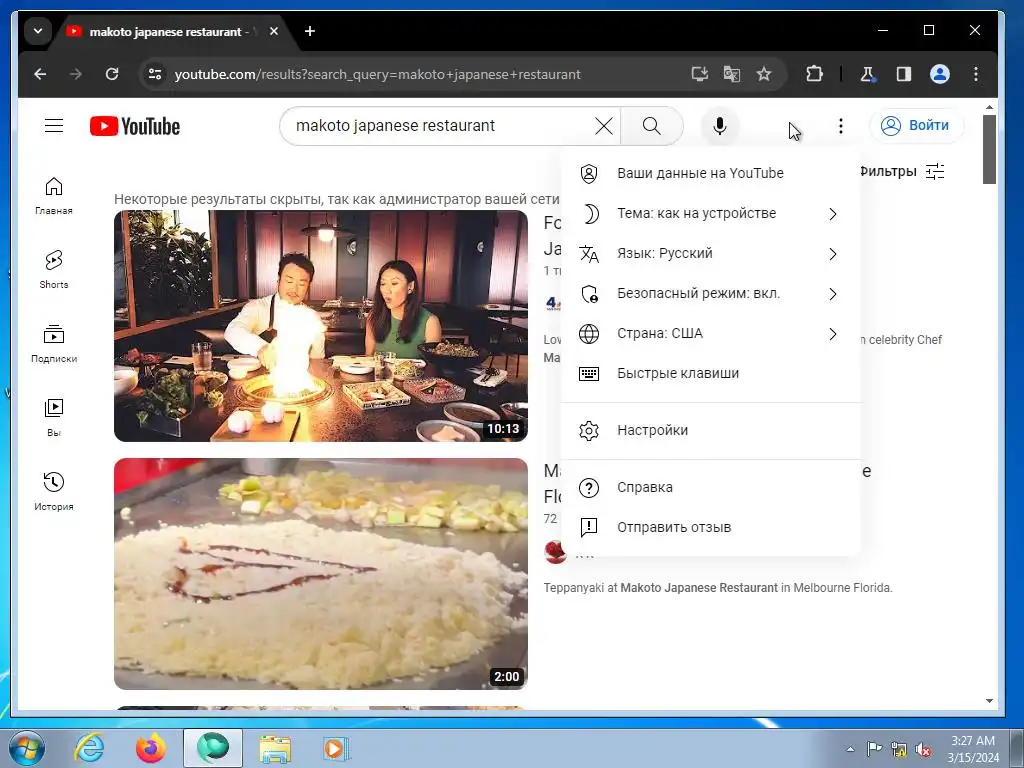
Task: Expand Безопасный режим: вкл. submenu
Action: click(x=710, y=293)
